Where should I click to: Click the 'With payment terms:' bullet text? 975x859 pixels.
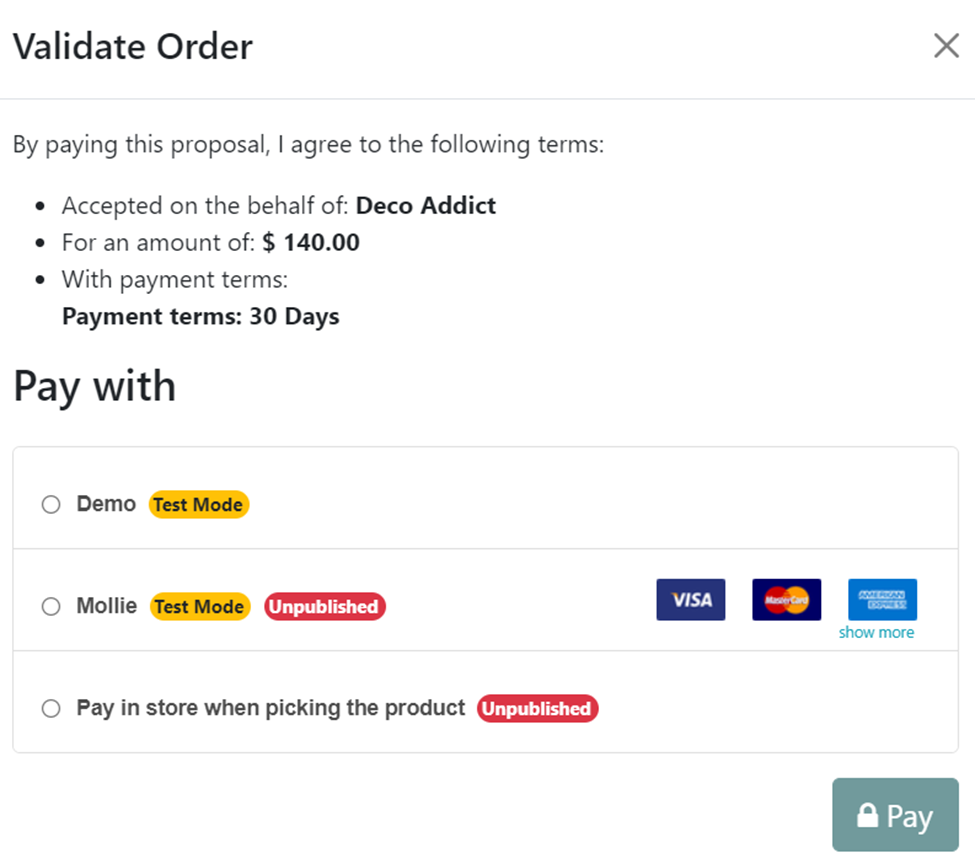174,280
